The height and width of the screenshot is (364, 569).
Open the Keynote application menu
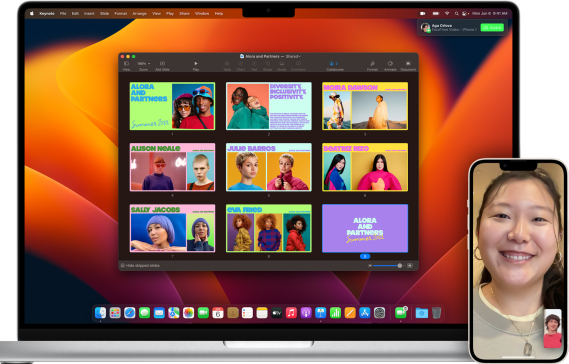click(x=47, y=13)
